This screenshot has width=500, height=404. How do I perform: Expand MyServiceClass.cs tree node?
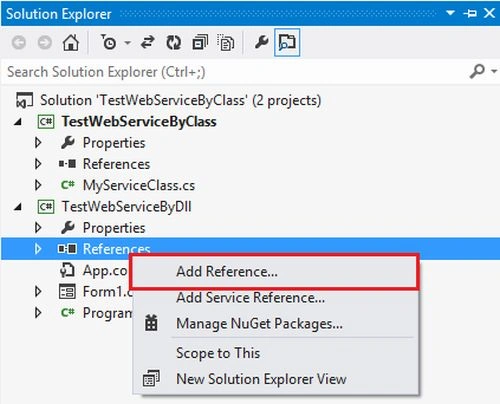pos(38,185)
